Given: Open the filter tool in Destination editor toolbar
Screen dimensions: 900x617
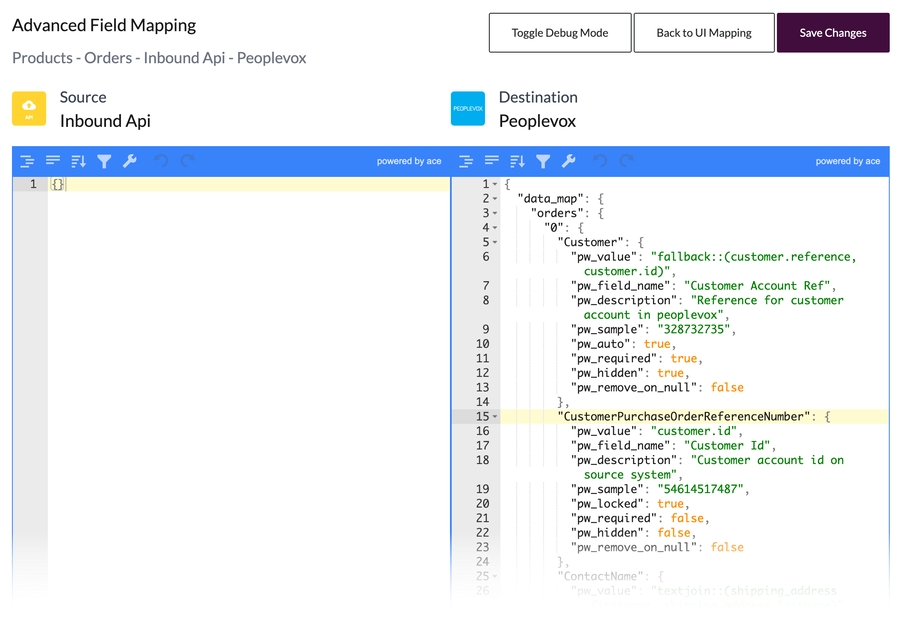Looking at the screenshot, I should (x=543, y=161).
